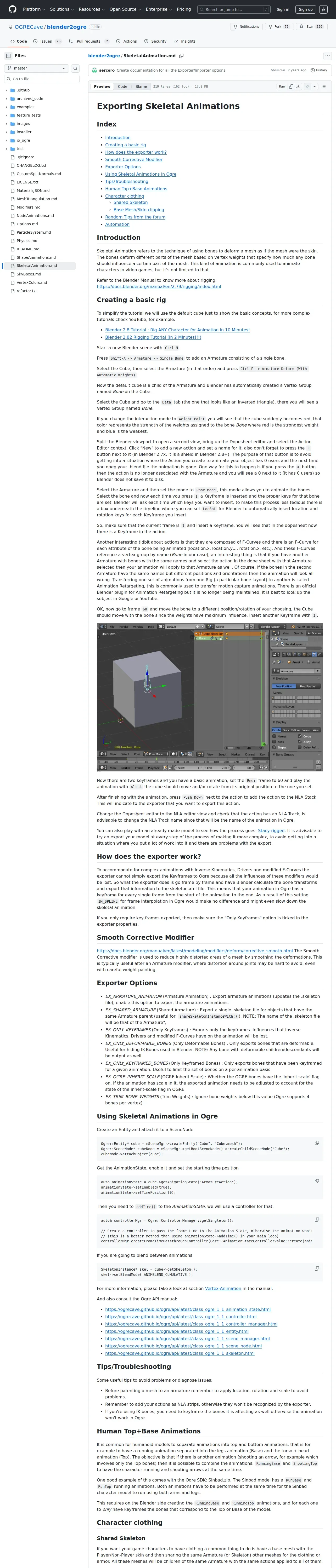Viewport: 336px width, 1568px height.
Task: Copy the SkeletalAnimation.md file path
Action: click(x=181, y=56)
